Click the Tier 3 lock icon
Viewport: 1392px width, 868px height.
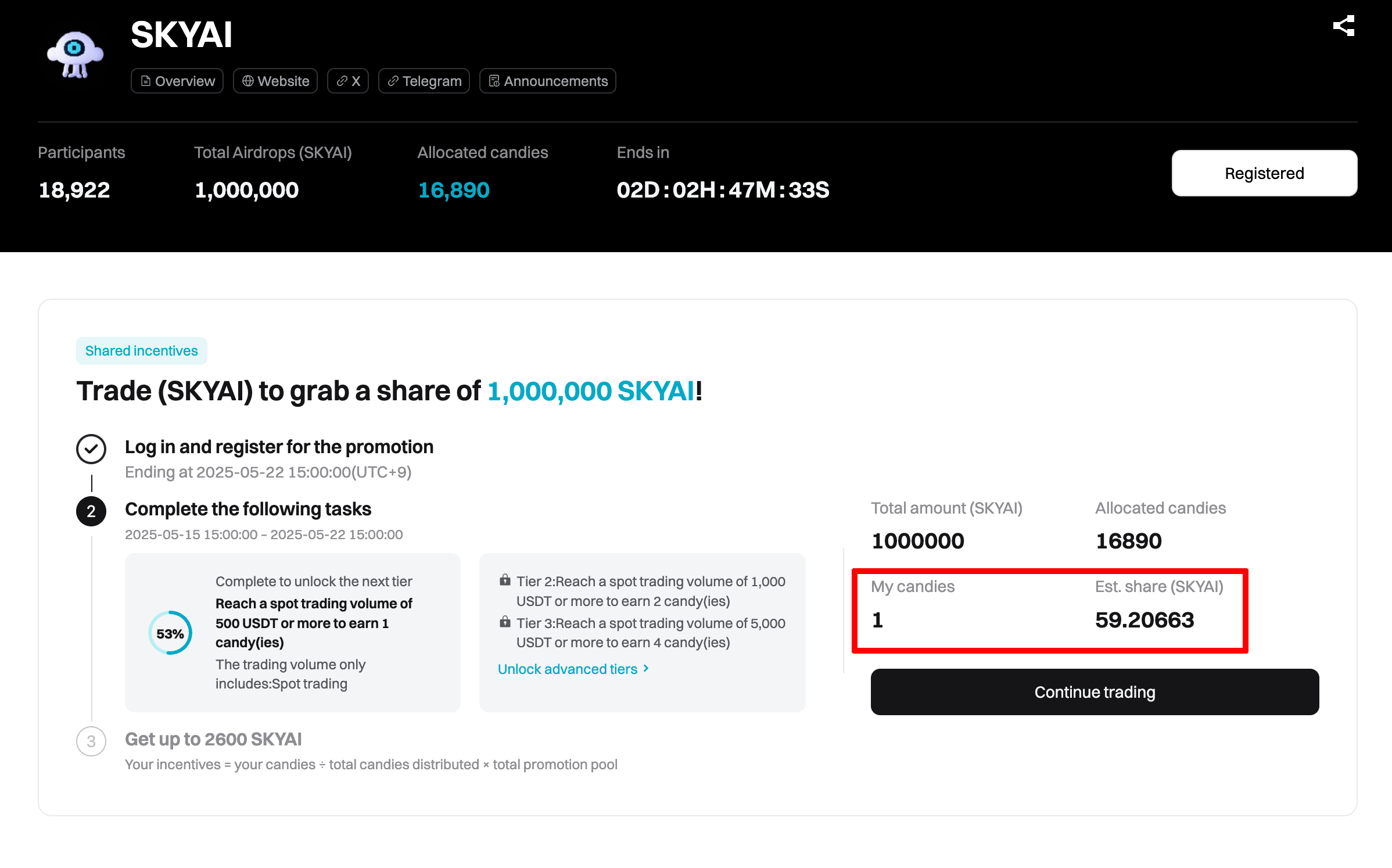pyautogui.click(x=505, y=622)
